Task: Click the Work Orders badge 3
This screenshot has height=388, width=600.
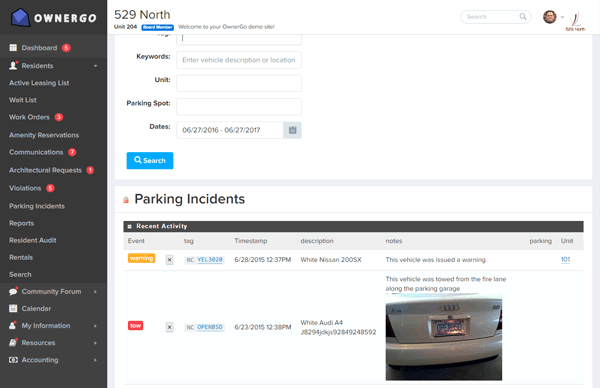Action: (x=59, y=117)
